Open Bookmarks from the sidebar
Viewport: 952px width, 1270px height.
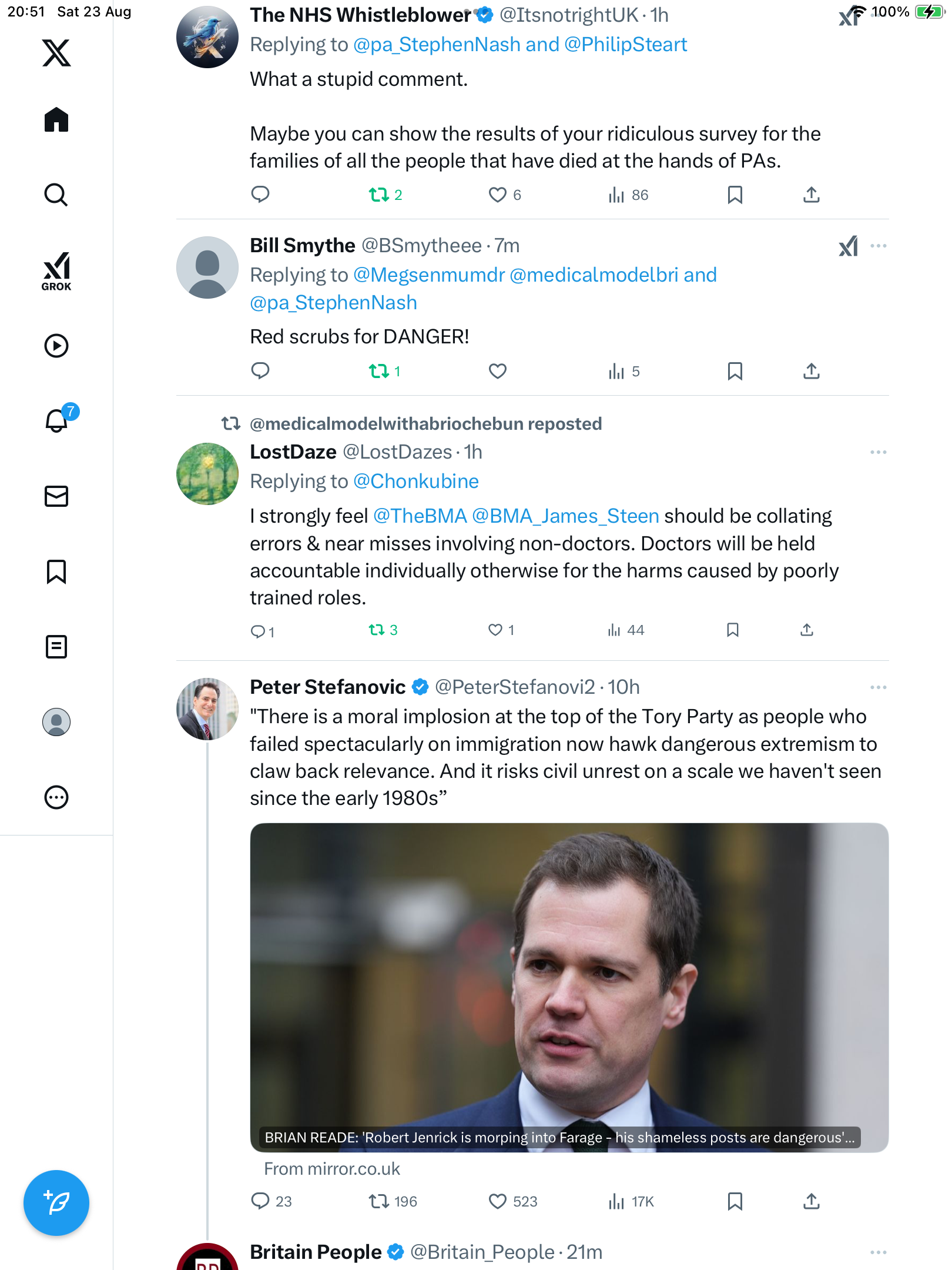pos(56,571)
